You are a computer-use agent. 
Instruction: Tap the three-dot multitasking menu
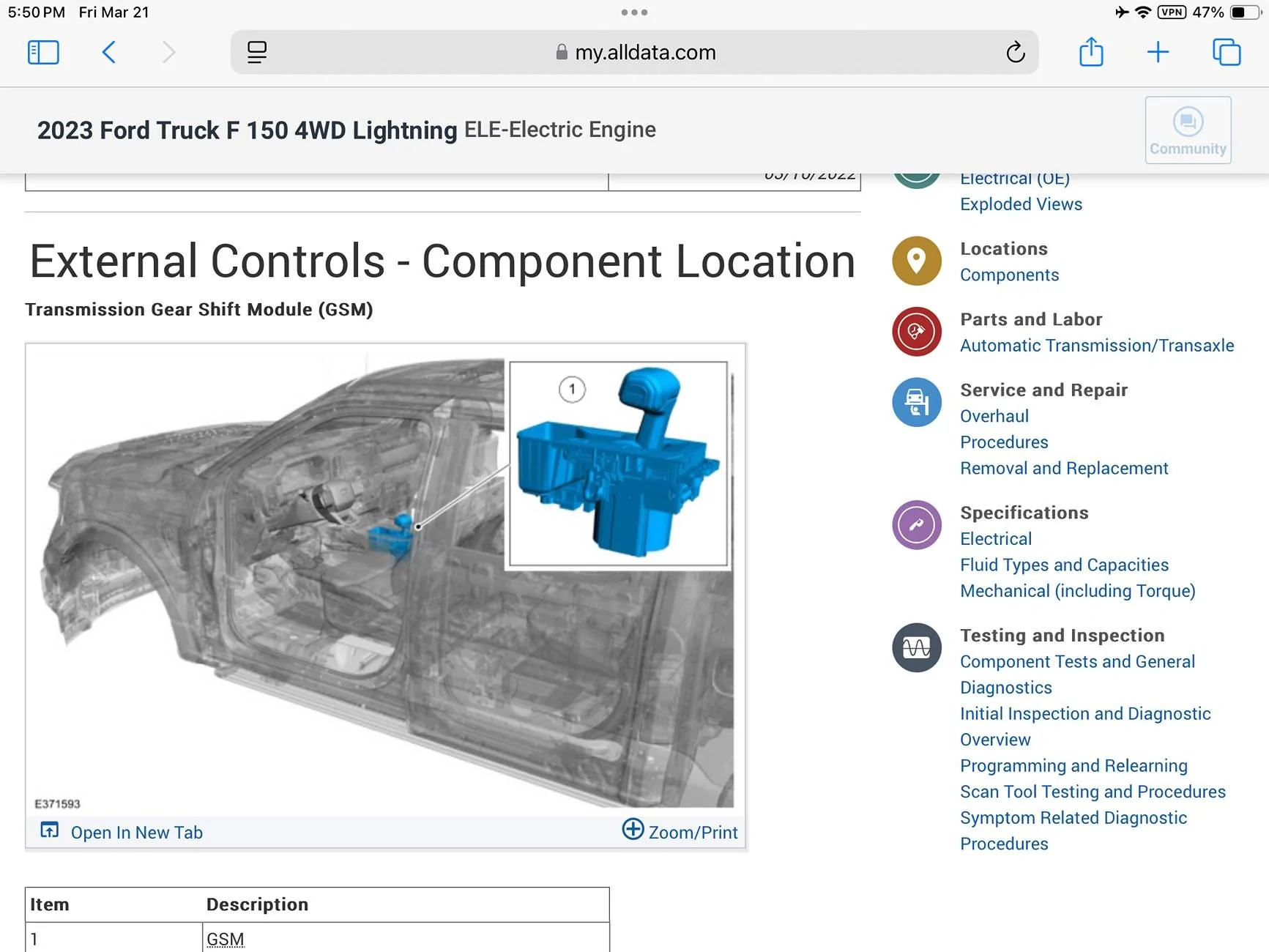pyautogui.click(x=634, y=12)
